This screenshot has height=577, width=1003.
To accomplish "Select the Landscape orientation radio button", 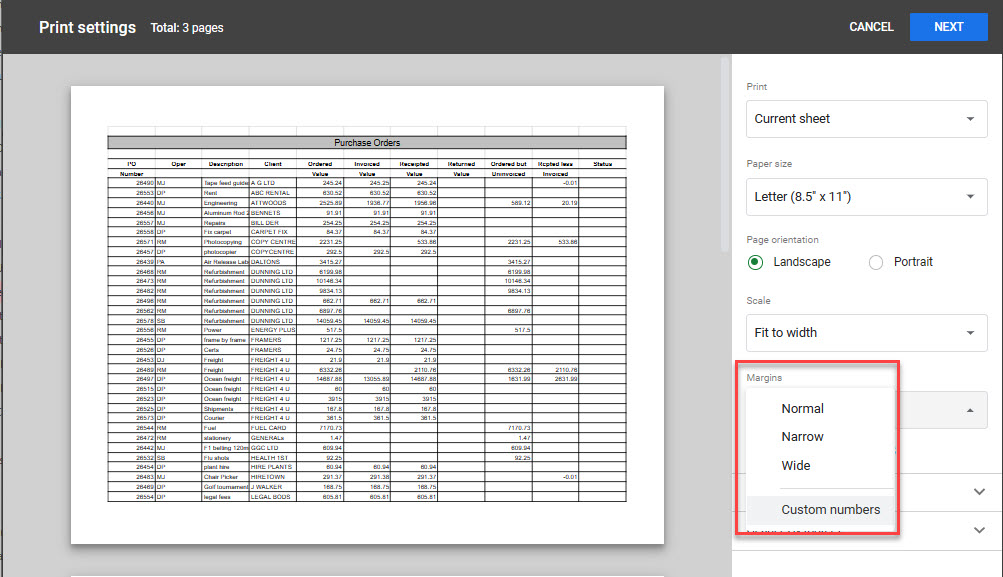I will (755, 262).
